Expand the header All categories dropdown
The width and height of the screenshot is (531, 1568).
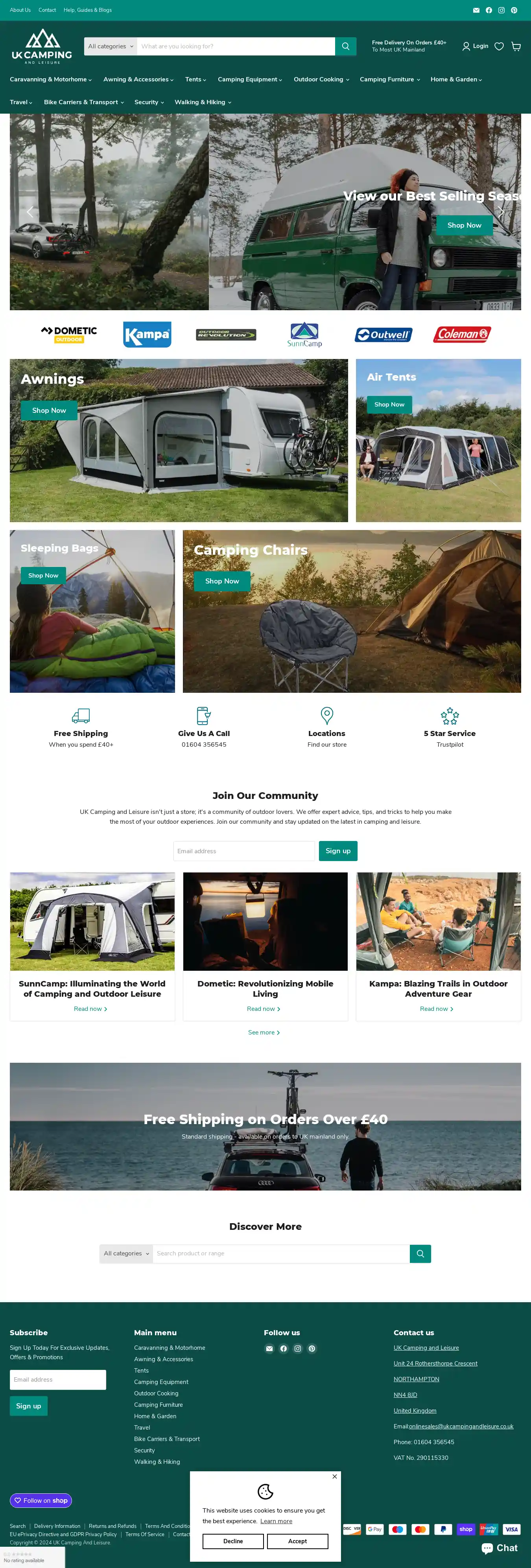click(x=110, y=46)
